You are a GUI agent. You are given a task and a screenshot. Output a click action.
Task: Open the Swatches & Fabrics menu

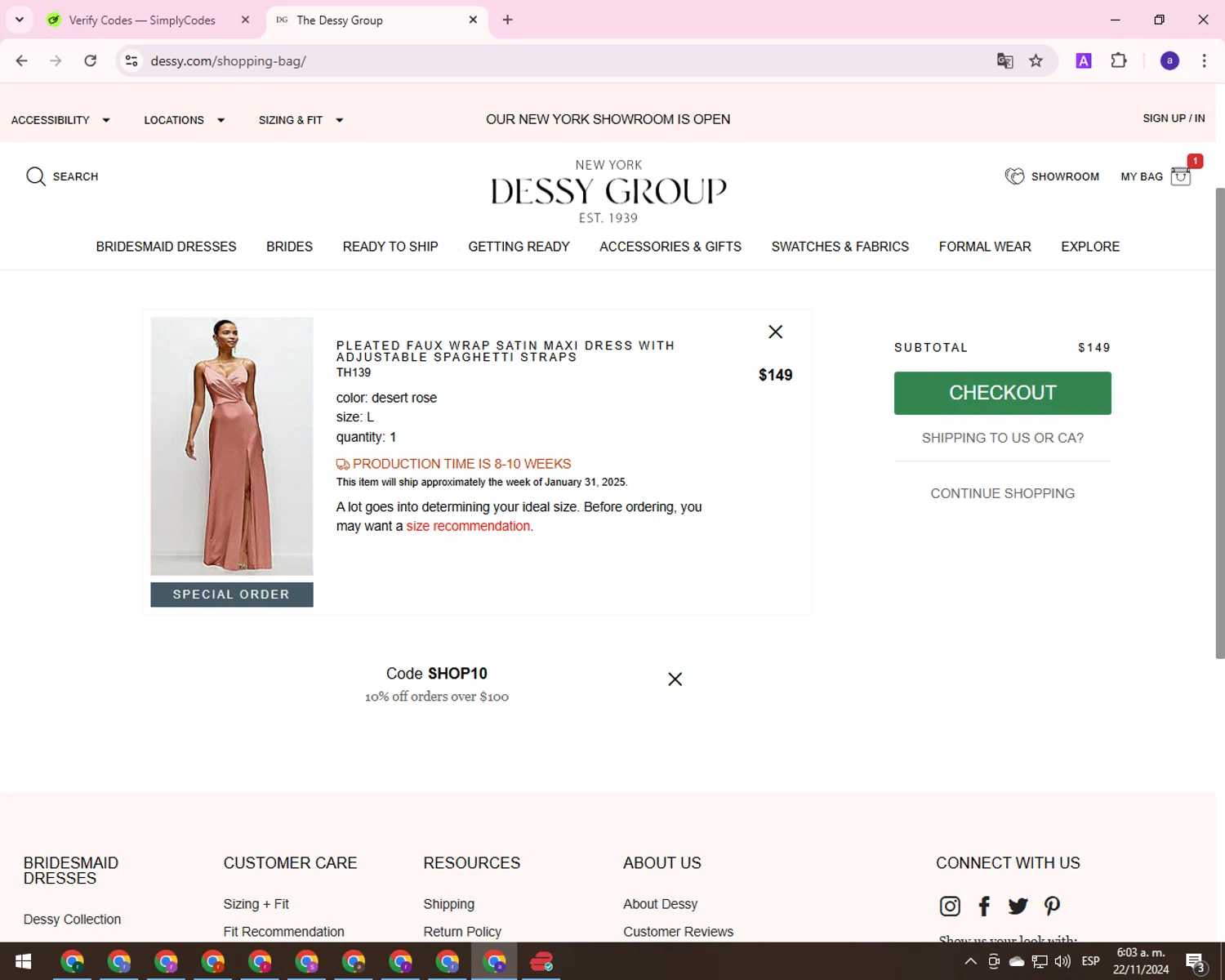[x=840, y=247]
